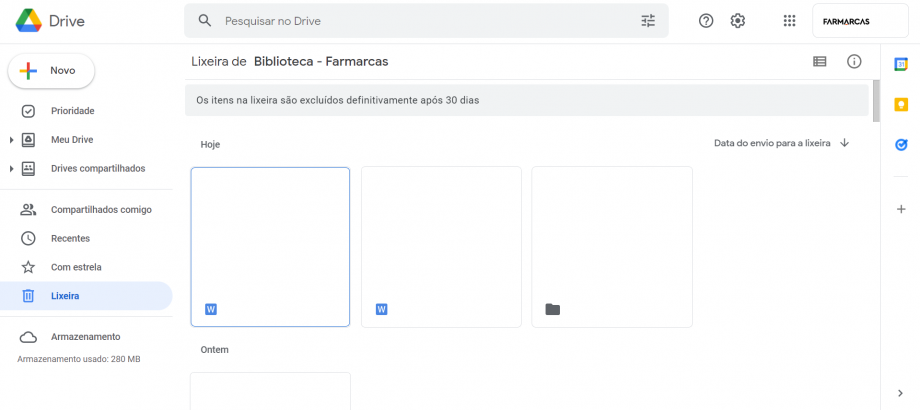Go to Recentes in the sidebar

click(x=70, y=238)
